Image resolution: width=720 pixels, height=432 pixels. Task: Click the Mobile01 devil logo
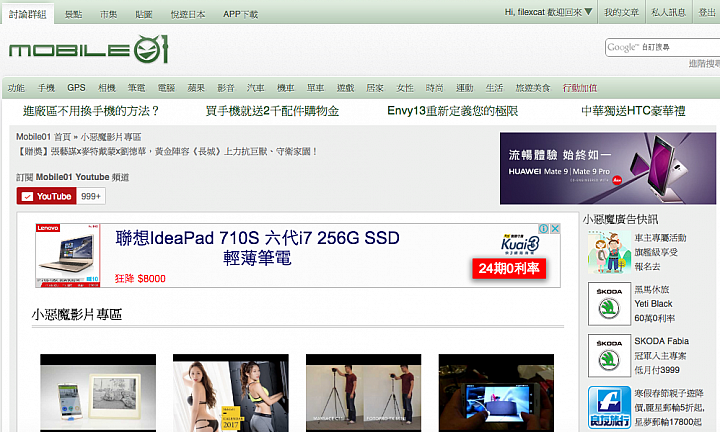(x=89, y=49)
